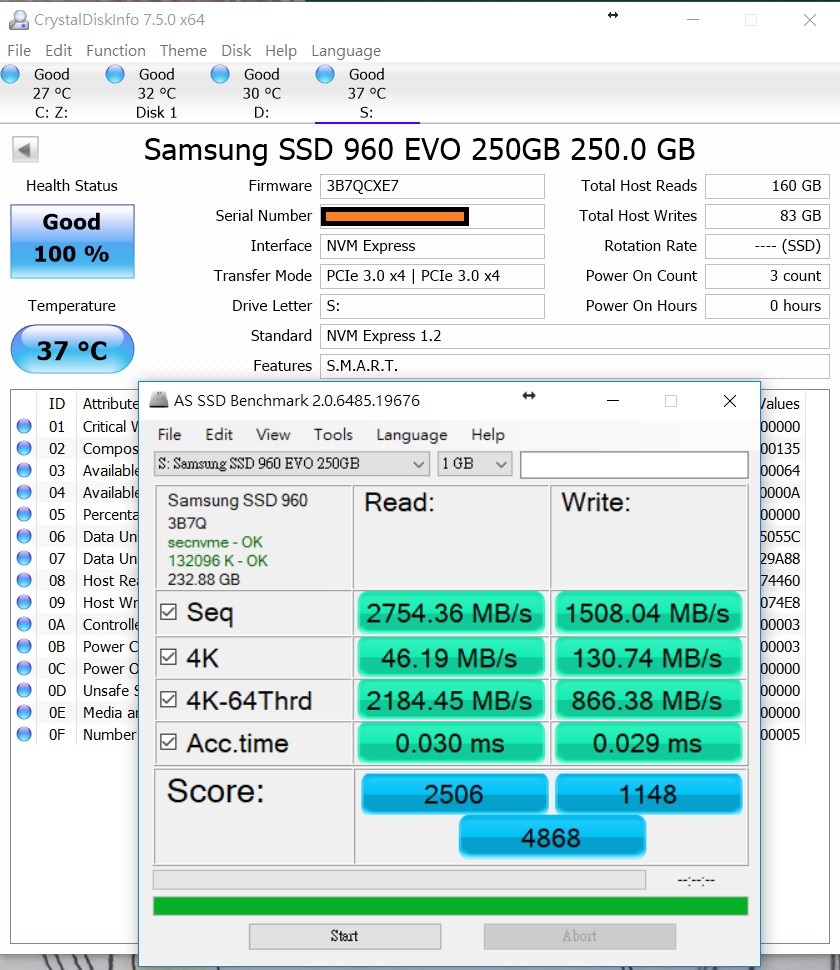The height and width of the screenshot is (970, 840).
Task: Click status orb for attribute 03 row
Action: coord(24,470)
